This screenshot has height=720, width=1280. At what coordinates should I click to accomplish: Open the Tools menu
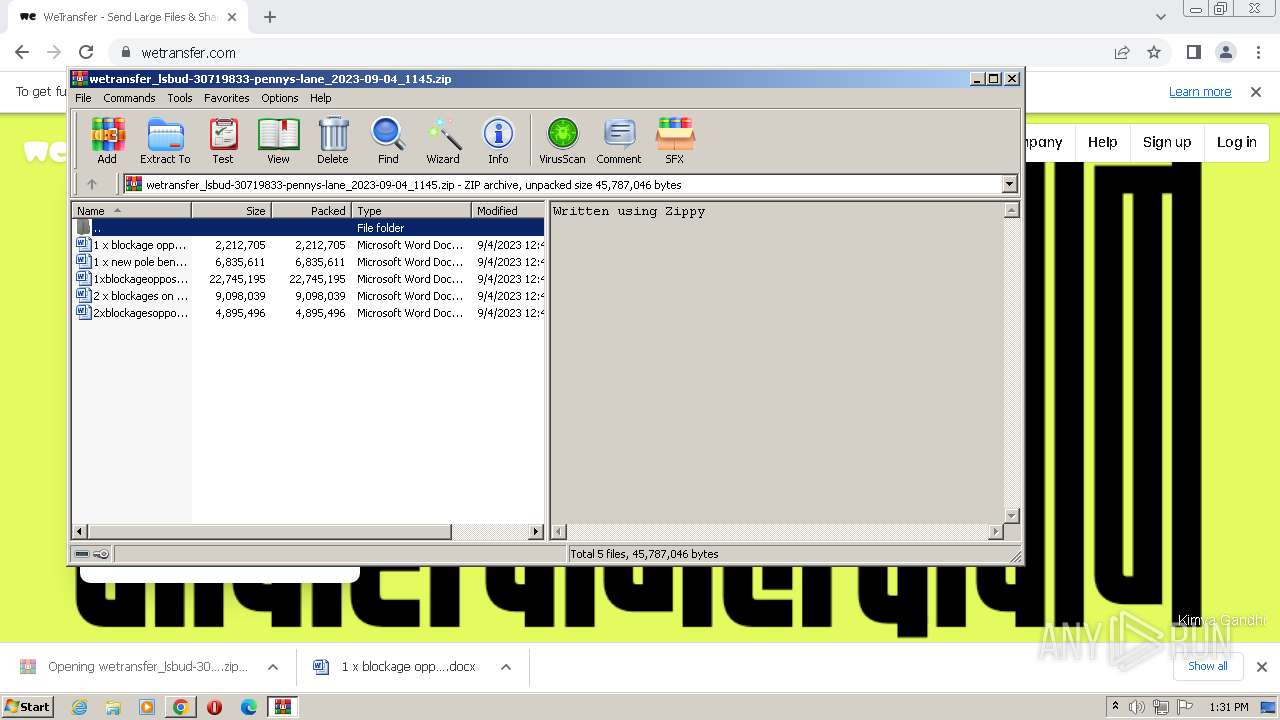click(180, 98)
